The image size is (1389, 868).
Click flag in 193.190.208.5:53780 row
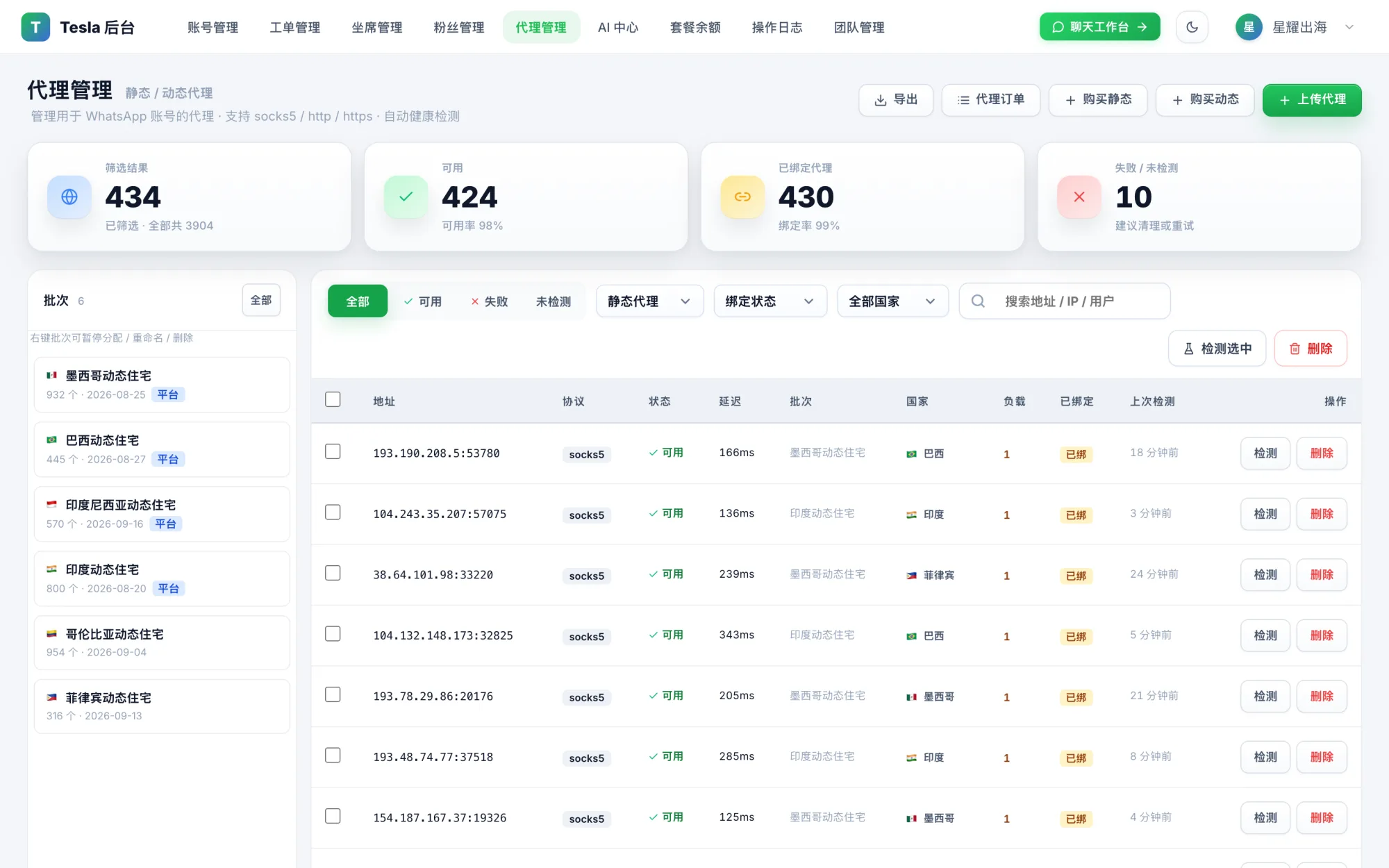pyautogui.click(x=911, y=454)
